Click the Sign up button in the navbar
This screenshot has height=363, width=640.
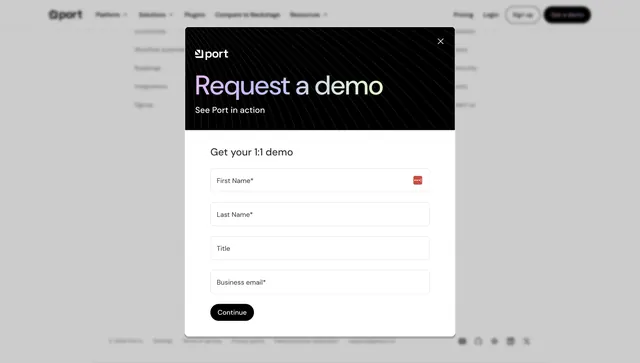pyautogui.click(x=523, y=15)
